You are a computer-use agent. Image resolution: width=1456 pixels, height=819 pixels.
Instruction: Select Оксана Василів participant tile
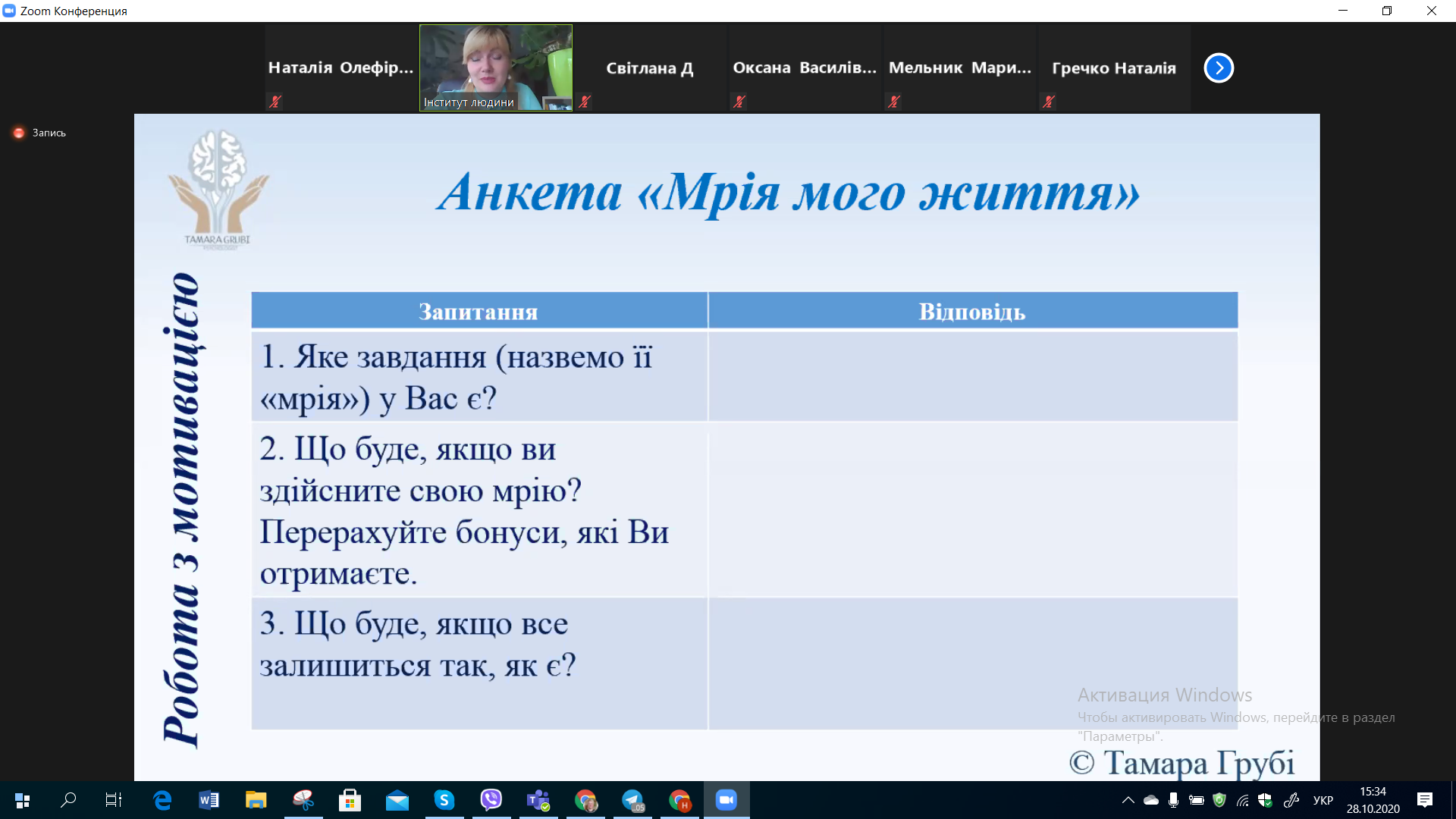pos(805,68)
